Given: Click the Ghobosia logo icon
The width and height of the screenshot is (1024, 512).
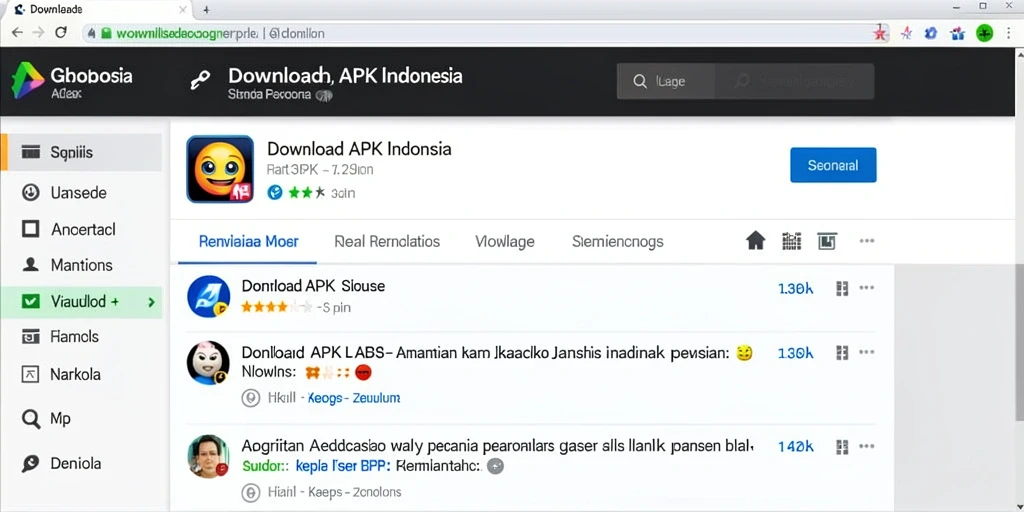Looking at the screenshot, I should point(27,81).
